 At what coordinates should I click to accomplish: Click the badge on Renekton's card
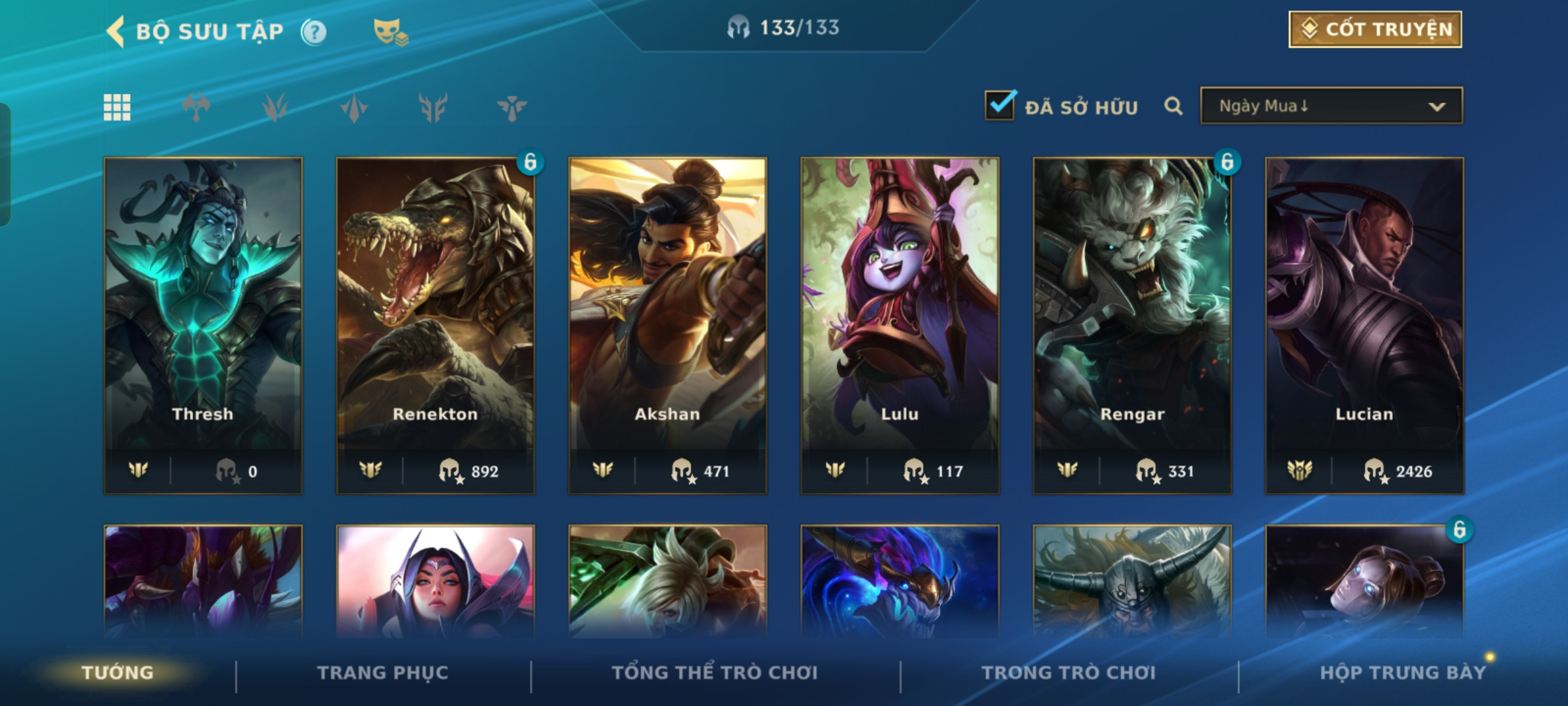pyautogui.click(x=530, y=162)
